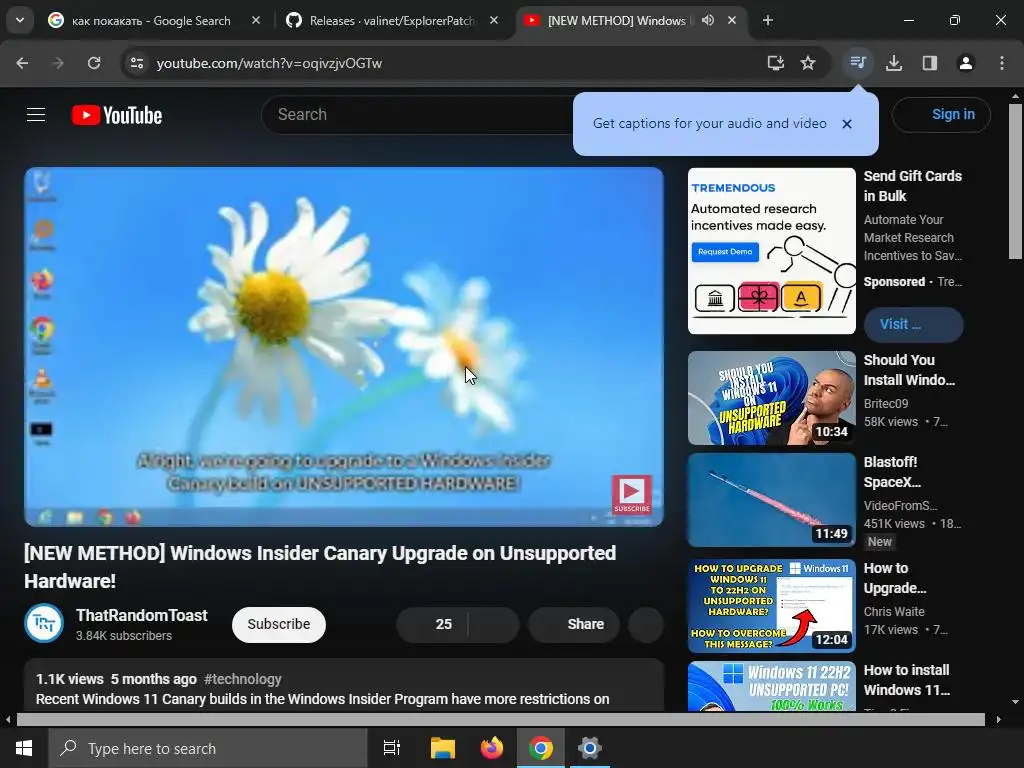Close the Google Search tab
Viewport: 1024px width, 768px height.
coord(256,20)
